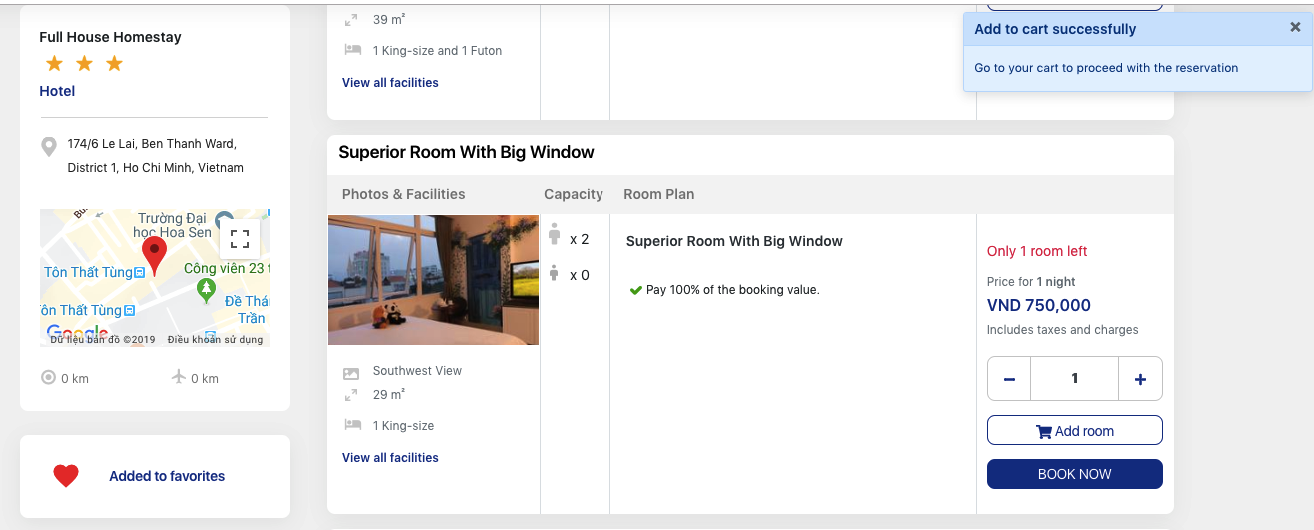
Task: Click Added to favorites label
Action: click(167, 476)
